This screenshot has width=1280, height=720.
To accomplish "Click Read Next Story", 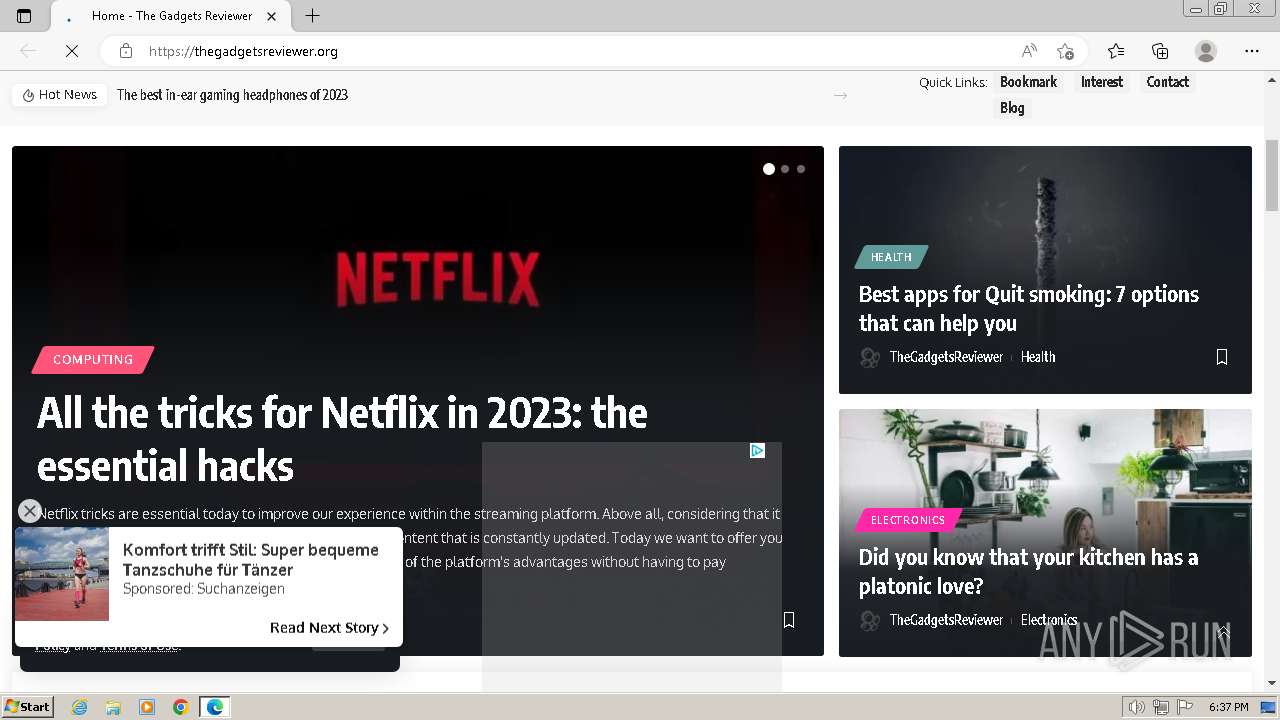I will [329, 628].
